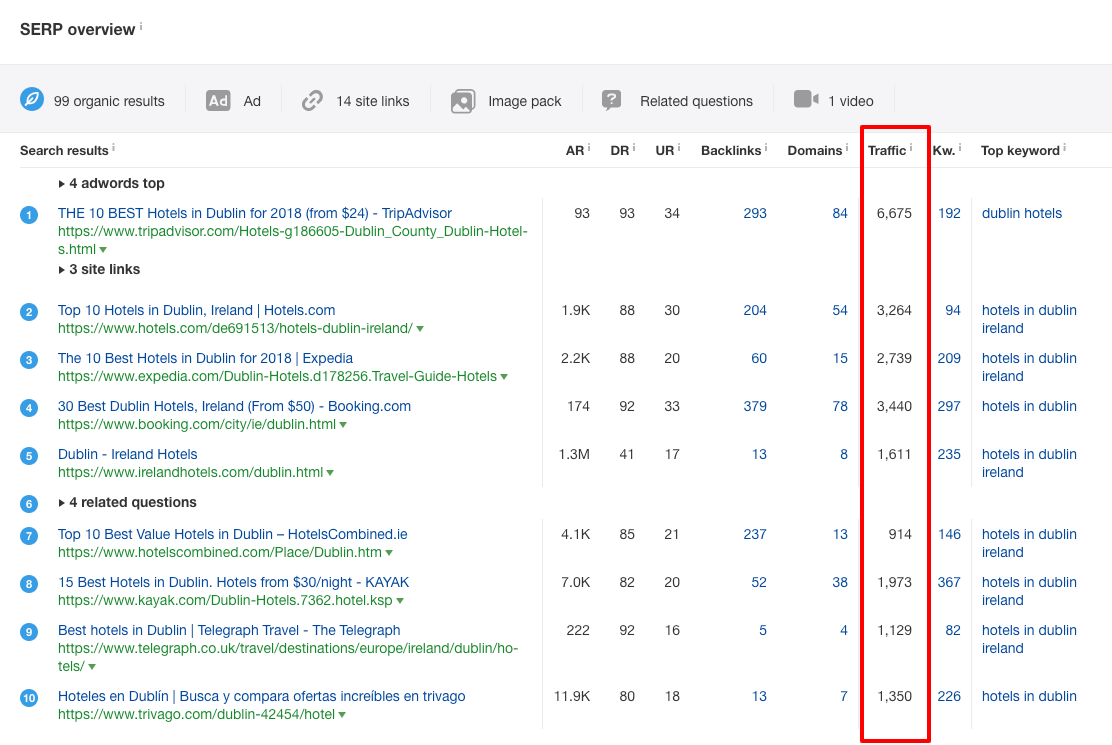Click keyword count 192 for TripAdvisor
The height and width of the screenshot is (745, 1112).
(949, 213)
